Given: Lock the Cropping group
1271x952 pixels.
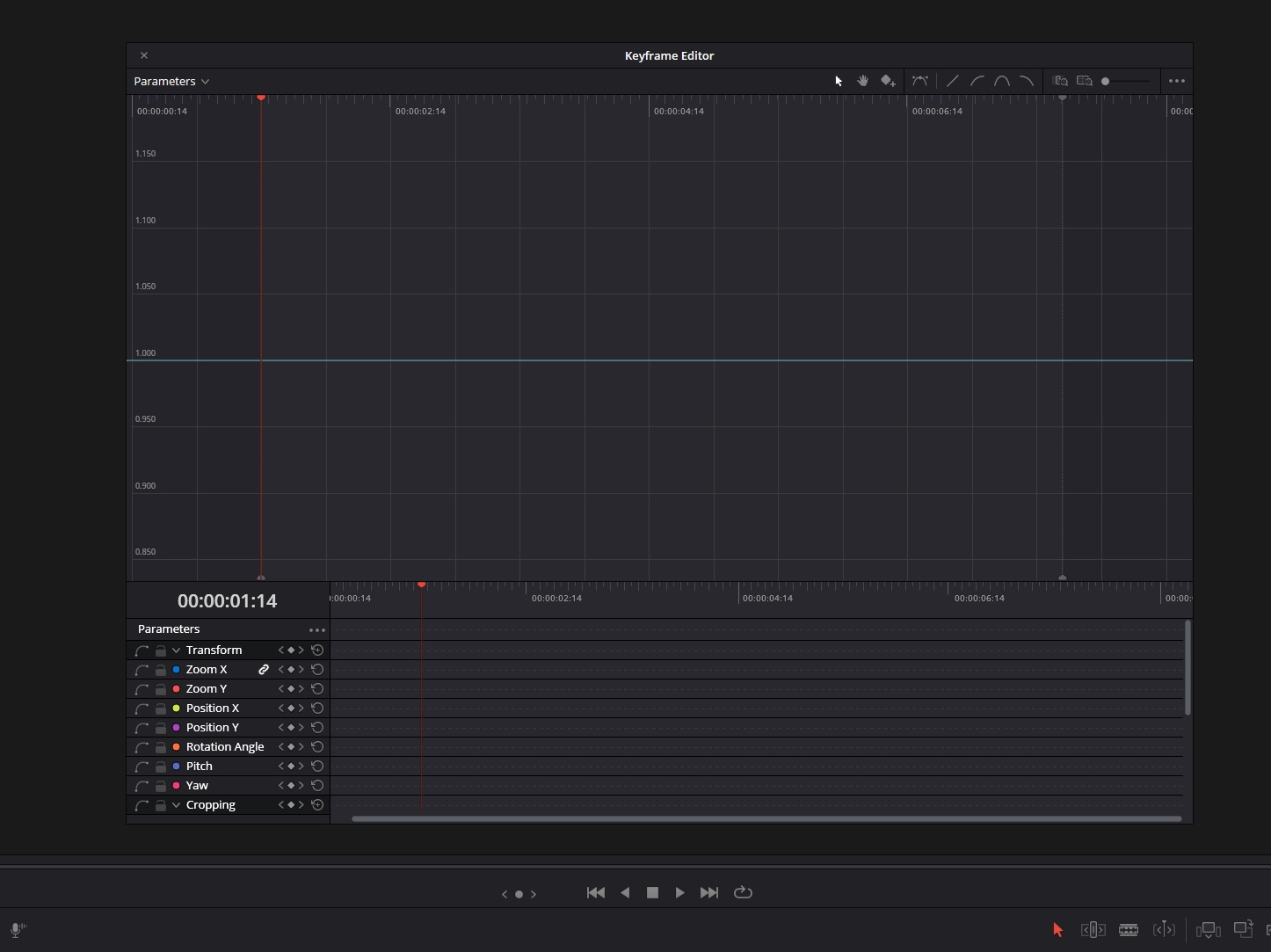Looking at the screenshot, I should [x=161, y=805].
